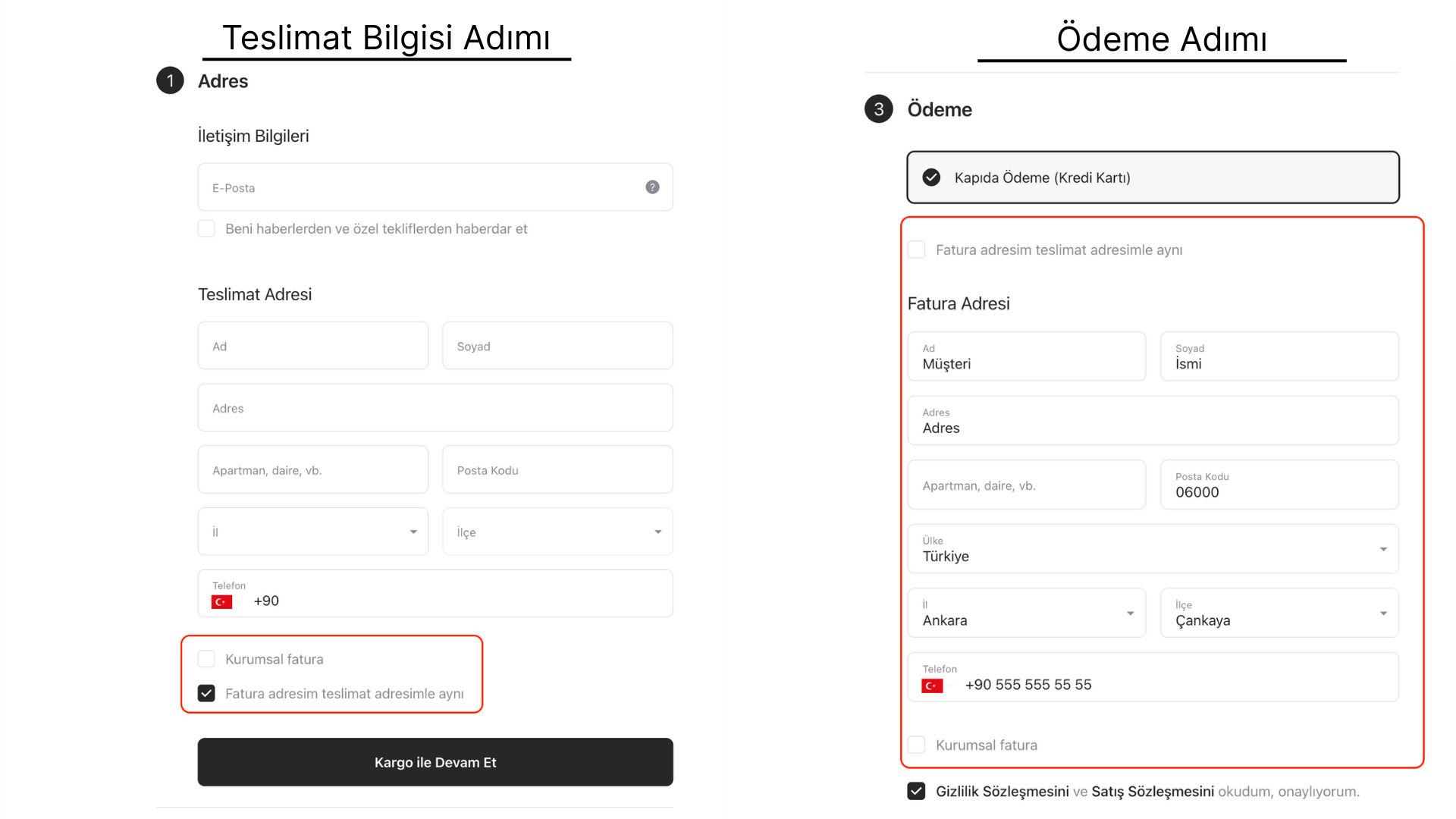Screen dimensions: 1456x819
Task: Select the Kapıda Ödeme checkmark radio icon
Action: tap(931, 177)
